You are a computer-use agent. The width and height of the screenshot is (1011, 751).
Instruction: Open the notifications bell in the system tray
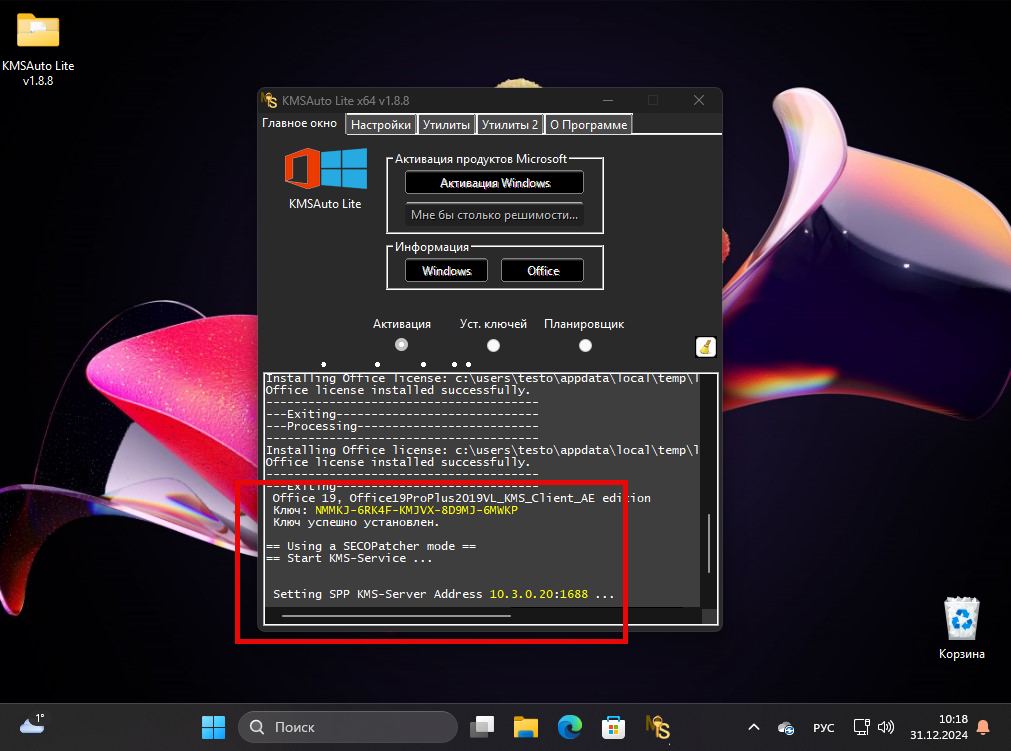[x=982, y=728]
